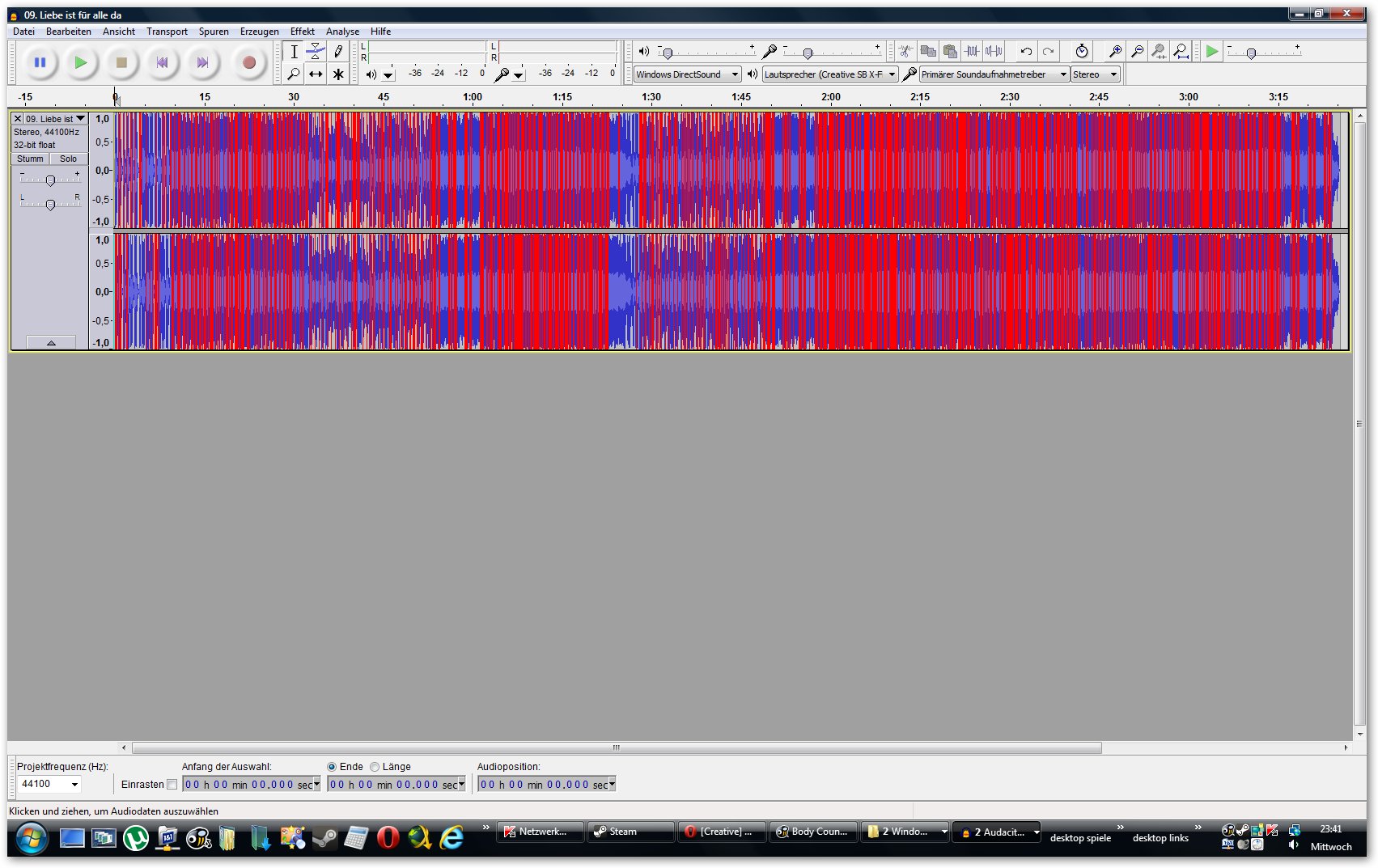Open the Audioposition time format arrow
Image resolution: width=1378 pixels, height=868 pixels.
(612, 784)
